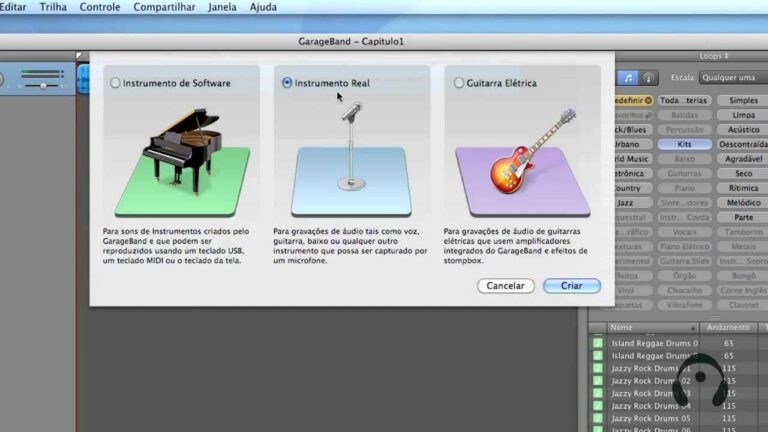Click the Criar button
This screenshot has height=432, width=768.
pyautogui.click(x=572, y=286)
